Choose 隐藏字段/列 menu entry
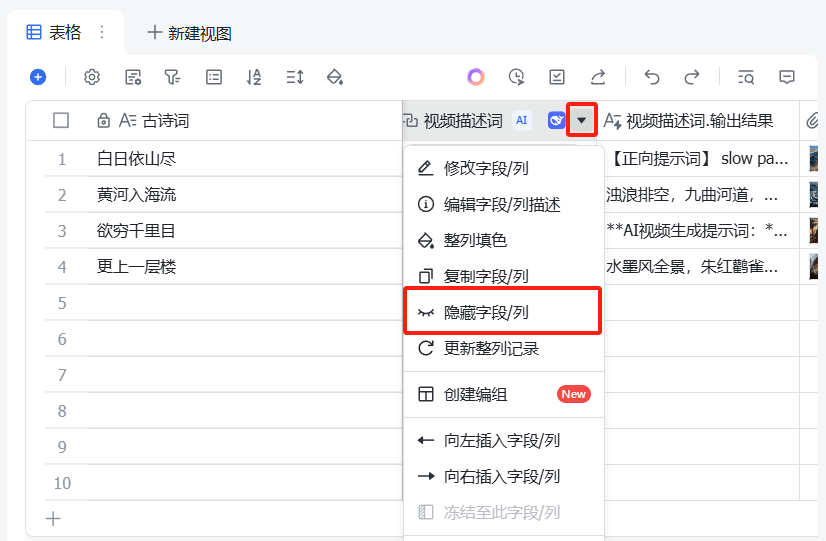Screen dimensions: 826x541 point(503,312)
